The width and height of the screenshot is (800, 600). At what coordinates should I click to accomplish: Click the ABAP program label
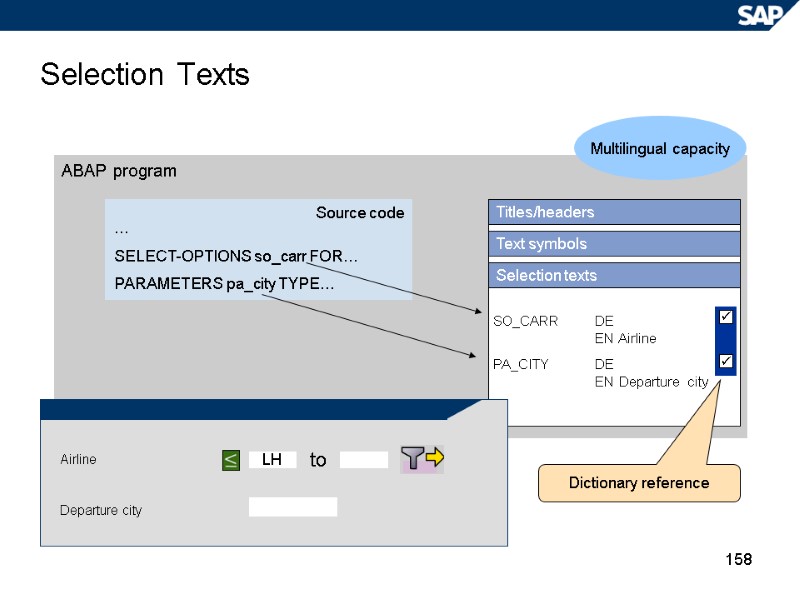pyautogui.click(x=119, y=171)
